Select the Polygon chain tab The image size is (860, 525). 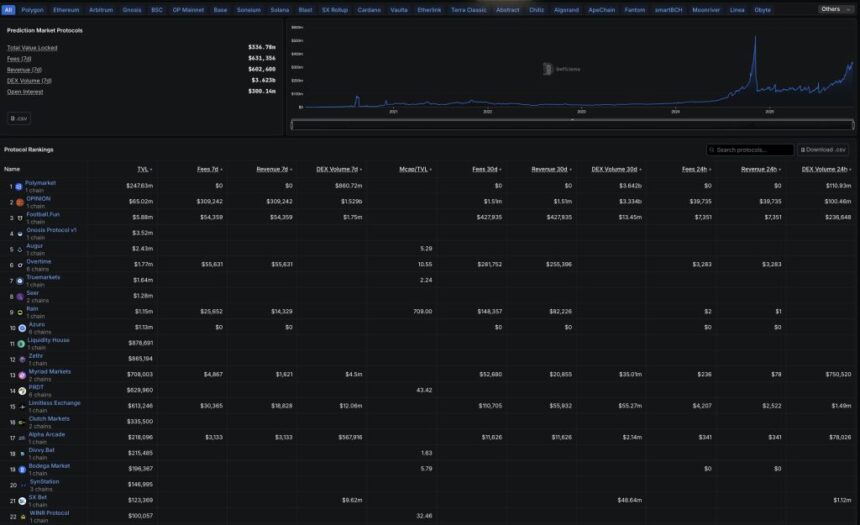tap(33, 9)
